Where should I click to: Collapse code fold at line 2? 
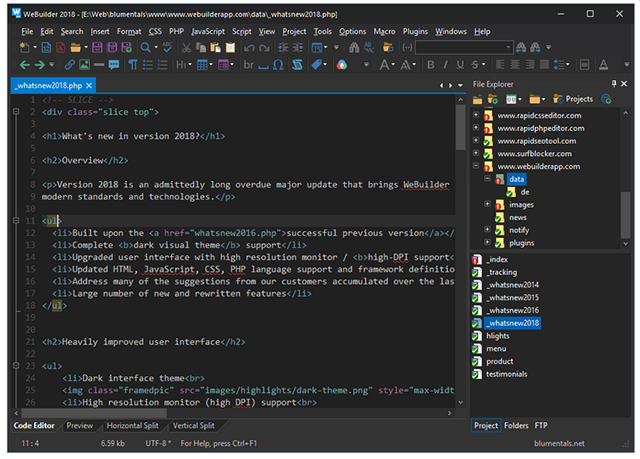point(16,111)
